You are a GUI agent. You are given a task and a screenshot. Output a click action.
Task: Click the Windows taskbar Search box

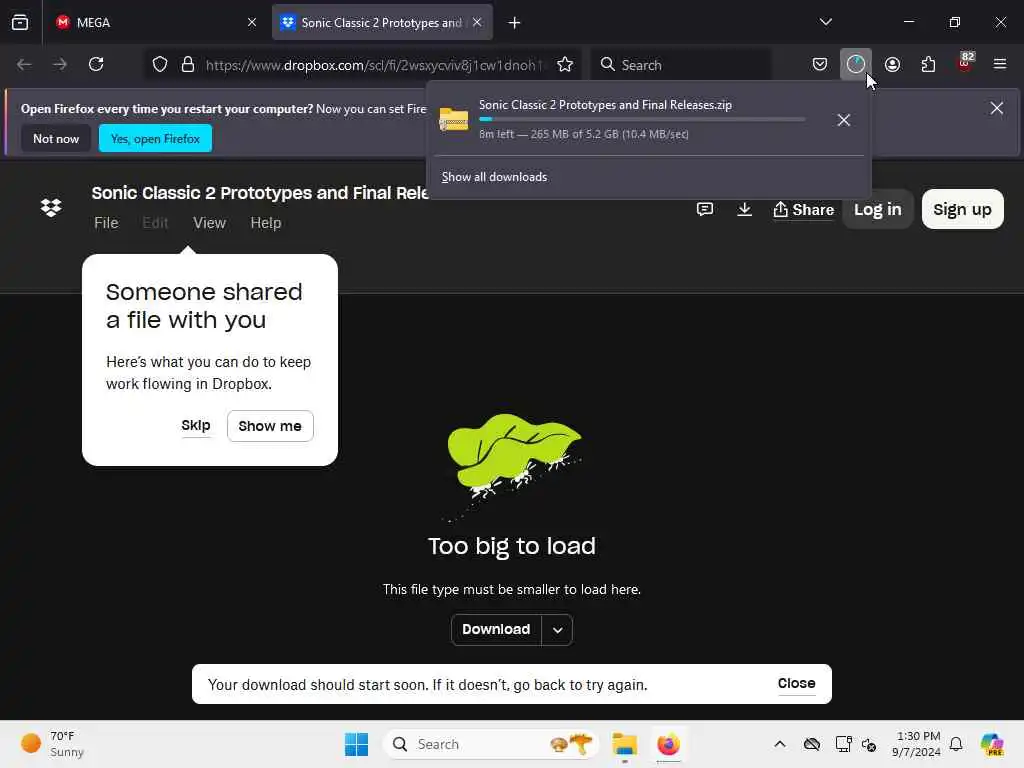pos(492,744)
